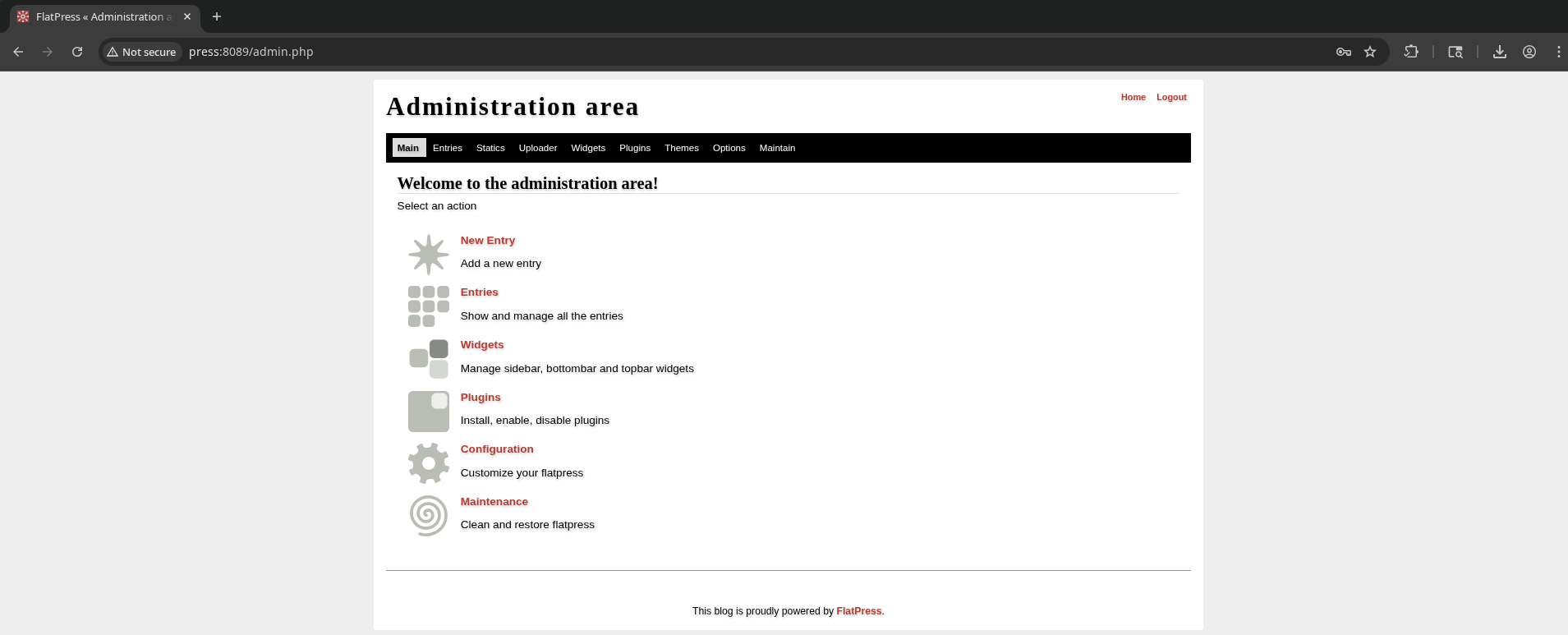The width and height of the screenshot is (1568, 635).
Task: Click the address bar URL field
Action: [657, 52]
